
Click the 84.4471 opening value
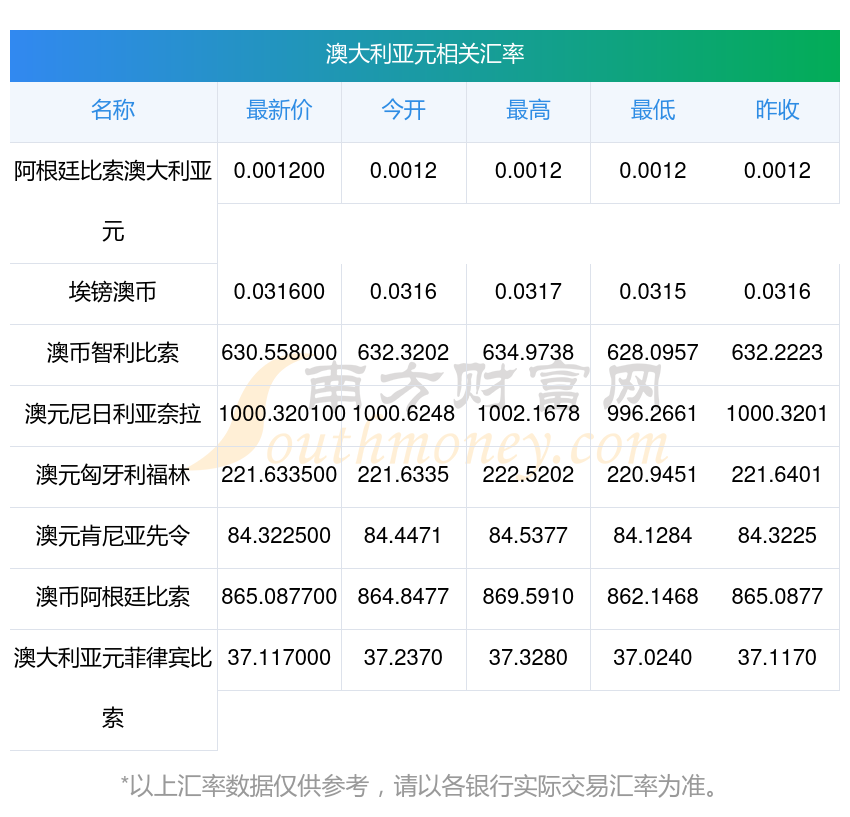[402, 536]
